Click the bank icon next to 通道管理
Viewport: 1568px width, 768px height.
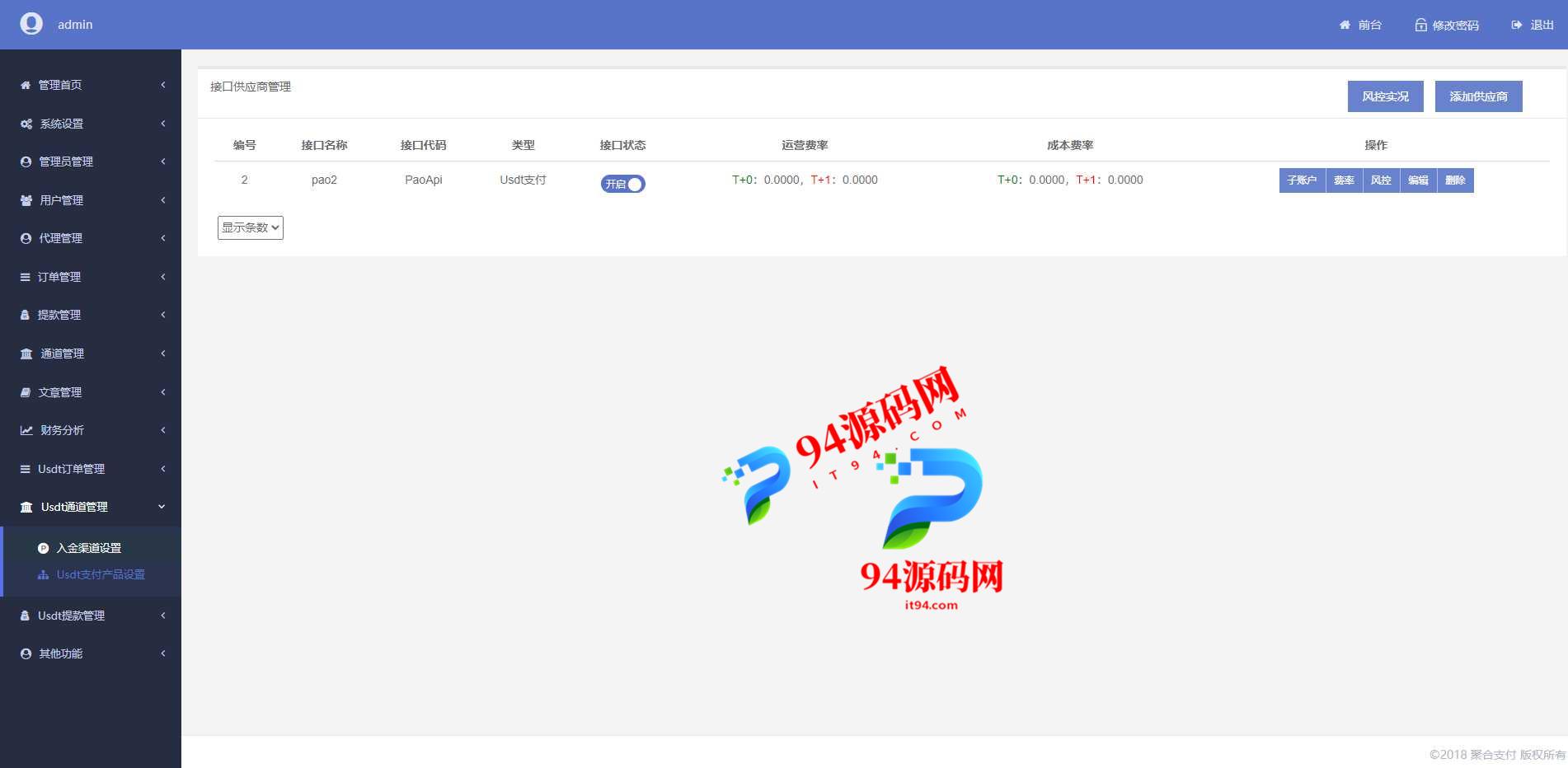[26, 354]
